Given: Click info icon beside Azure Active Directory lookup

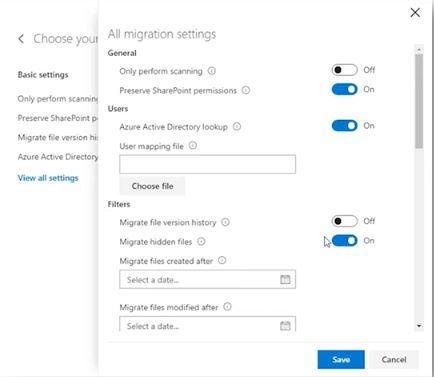Looking at the screenshot, I should point(237,126).
